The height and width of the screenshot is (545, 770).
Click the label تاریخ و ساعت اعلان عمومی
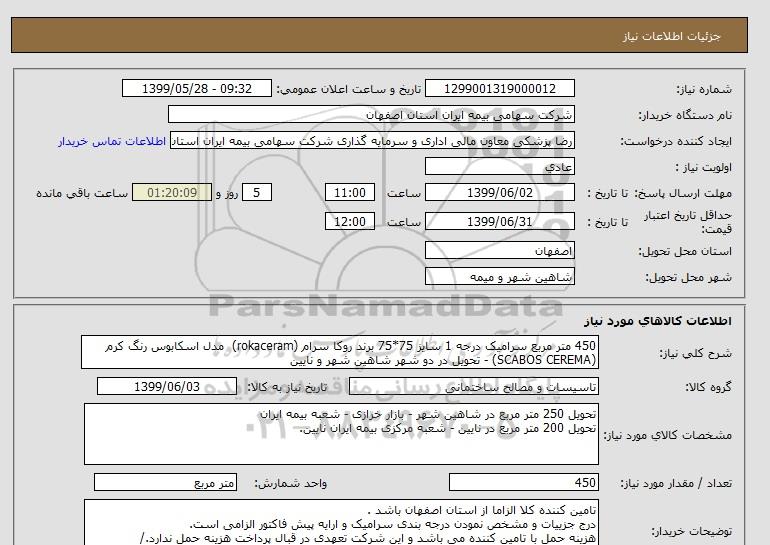tap(349, 89)
